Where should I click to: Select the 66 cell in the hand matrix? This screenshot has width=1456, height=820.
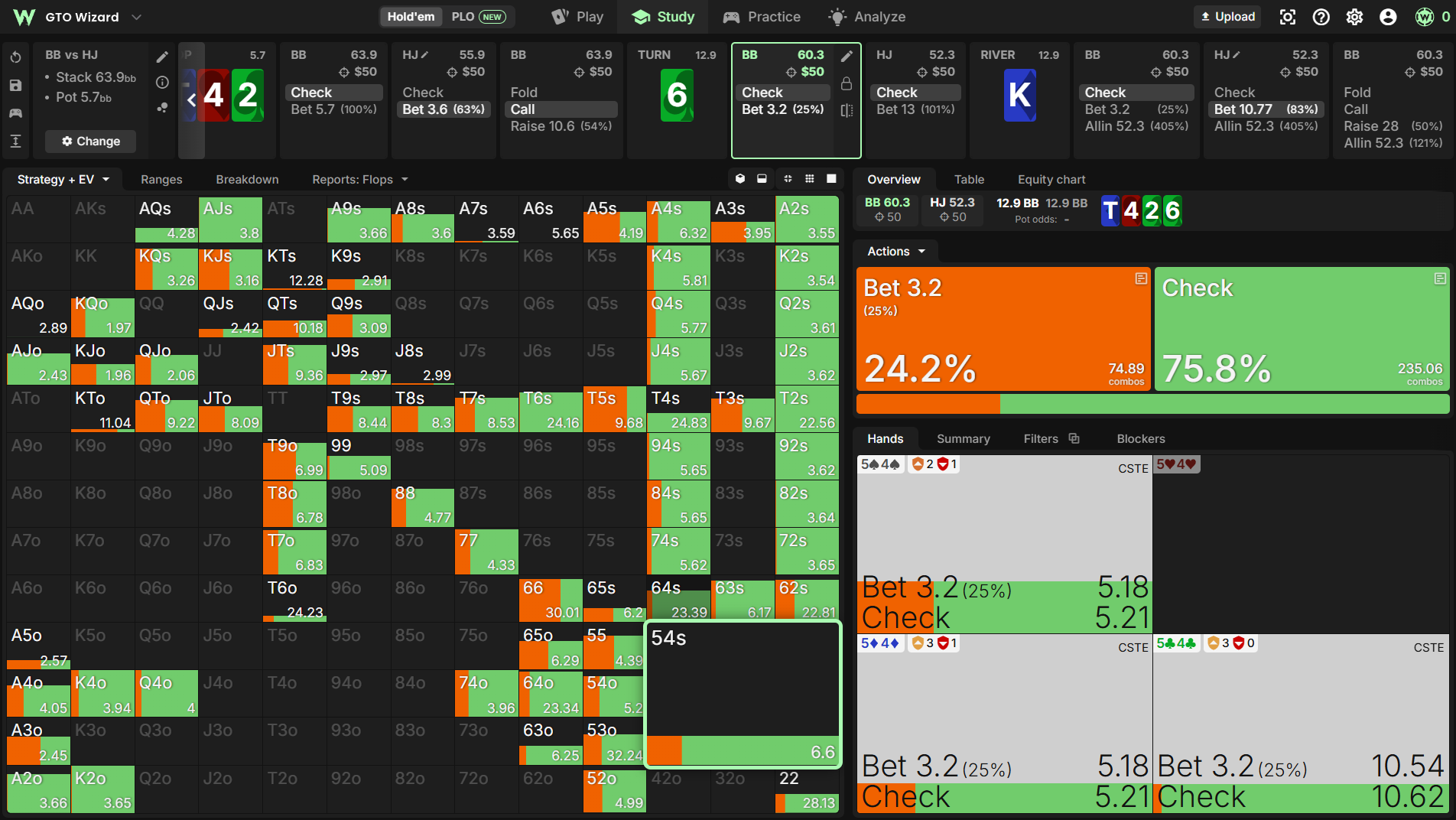point(551,599)
